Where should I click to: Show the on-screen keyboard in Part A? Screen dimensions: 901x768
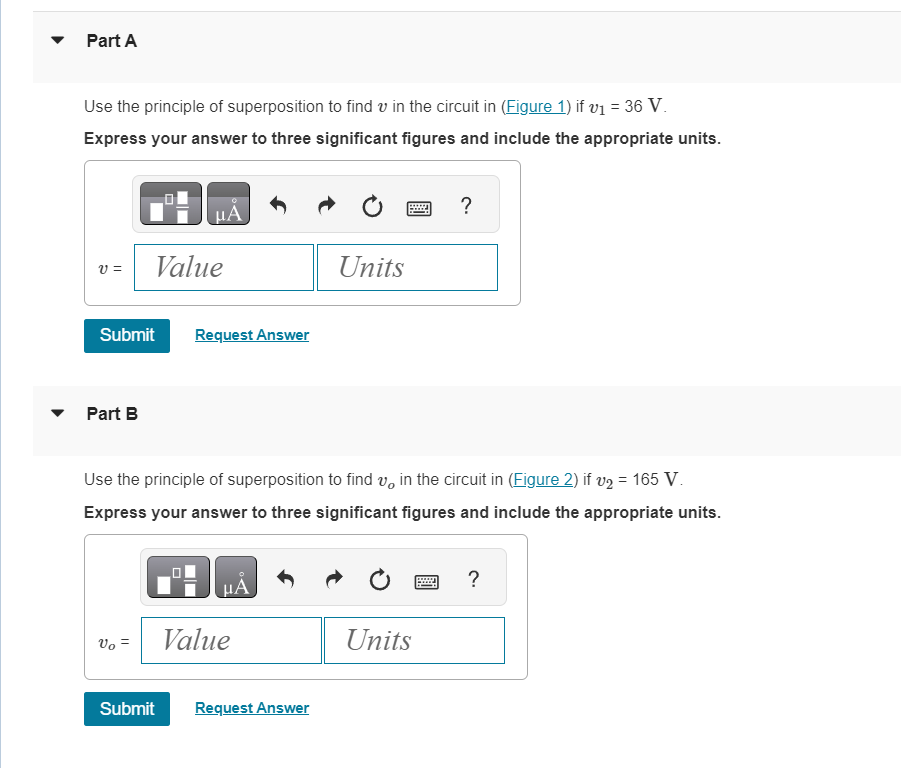point(419,207)
